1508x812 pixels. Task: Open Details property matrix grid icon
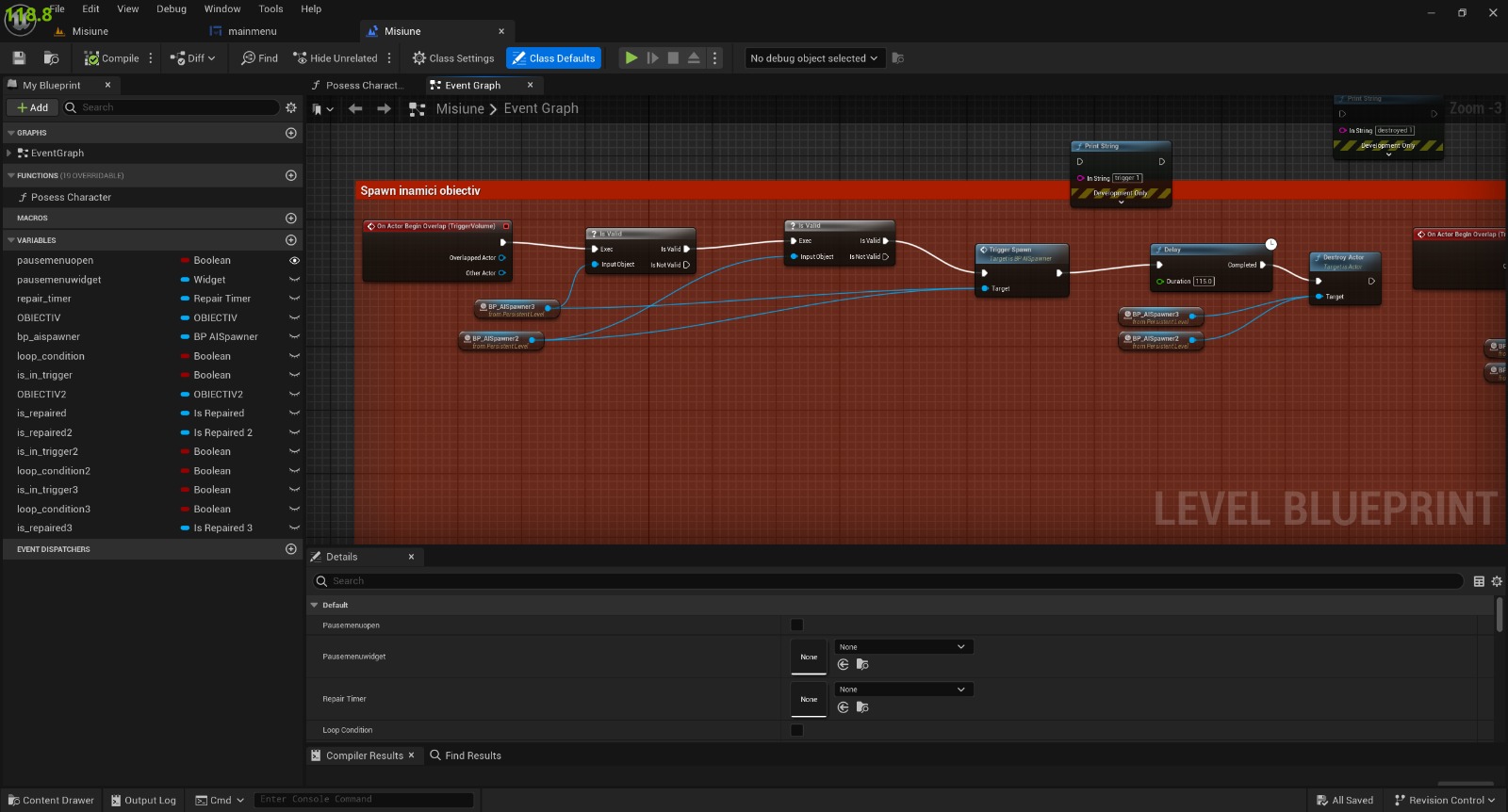[1479, 581]
